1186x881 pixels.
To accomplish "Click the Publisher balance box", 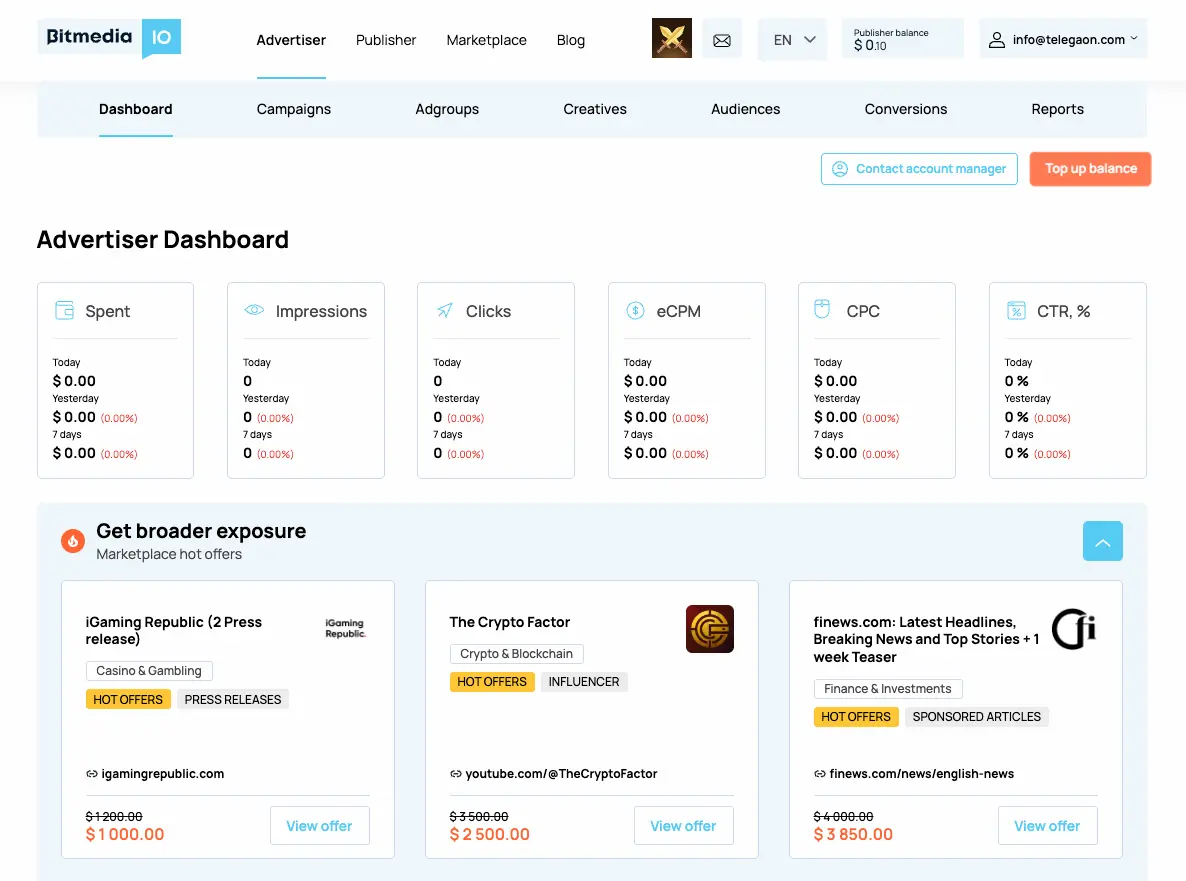I will click(902, 39).
